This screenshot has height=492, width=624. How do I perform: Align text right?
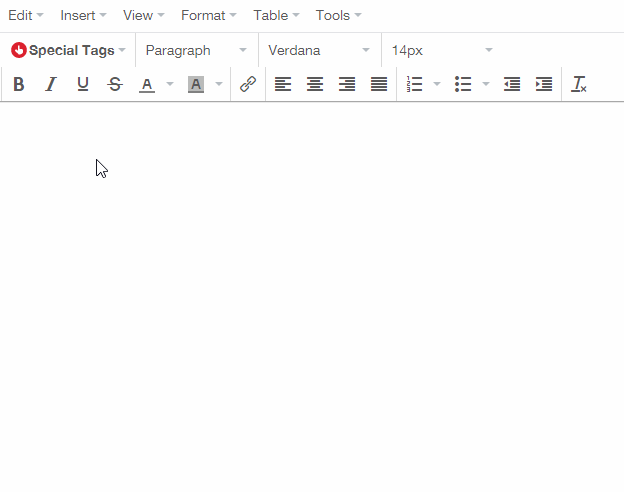tap(347, 84)
